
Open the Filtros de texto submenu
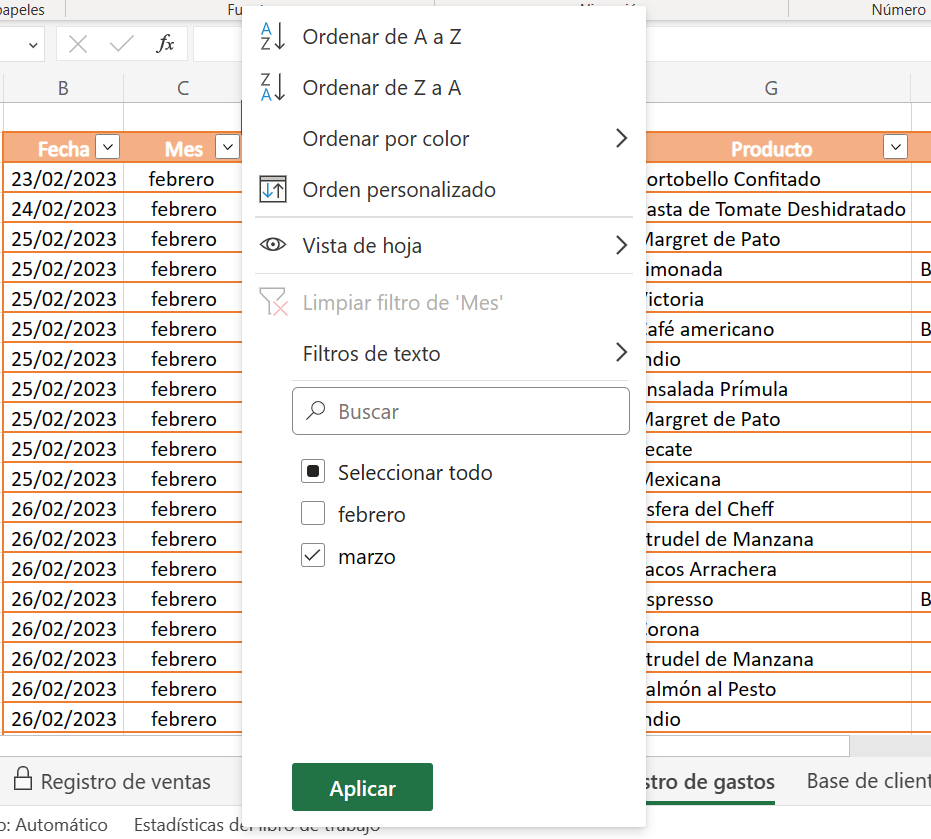[x=621, y=353]
